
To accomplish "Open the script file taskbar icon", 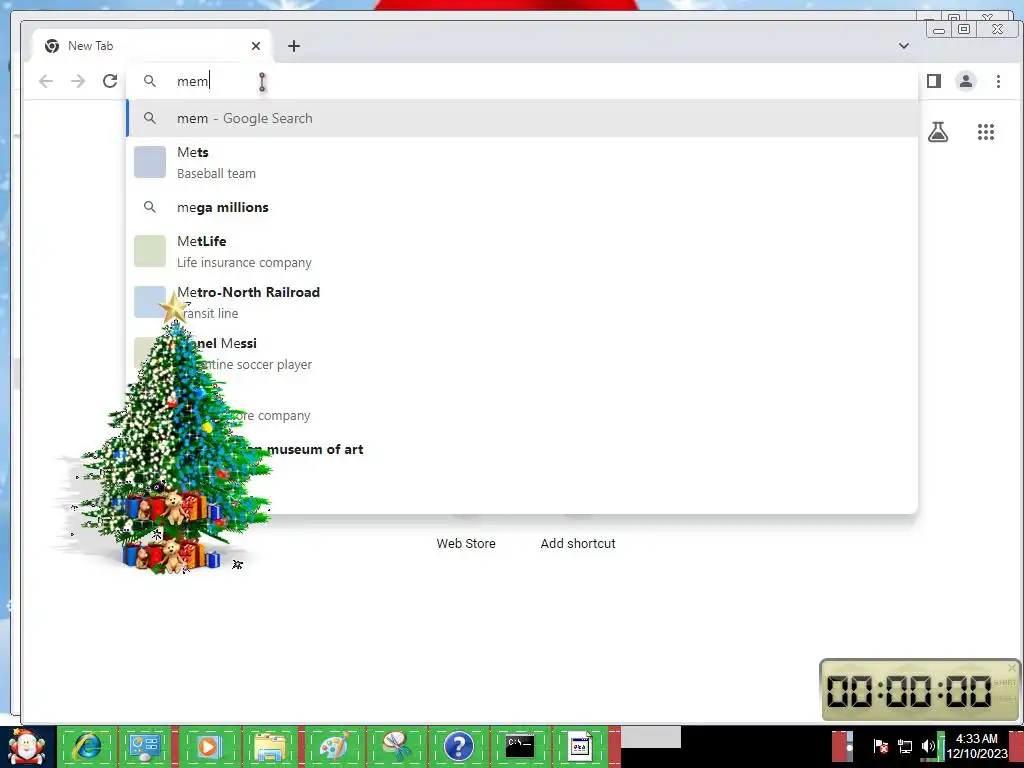I will point(581,746).
